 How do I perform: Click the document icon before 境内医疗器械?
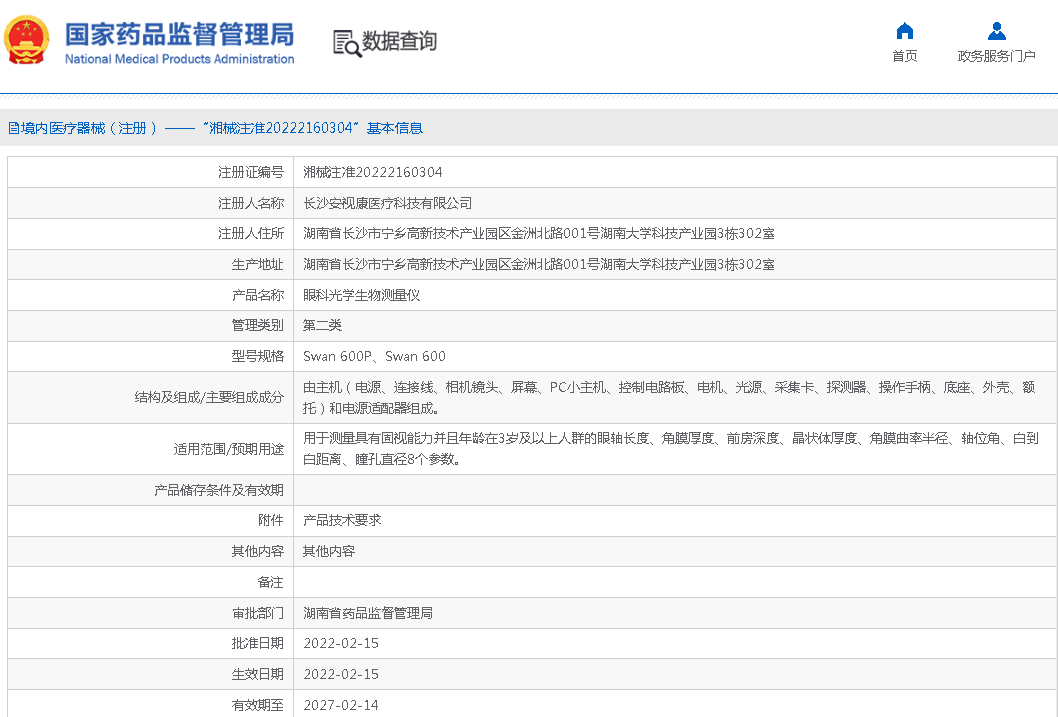click(13, 128)
